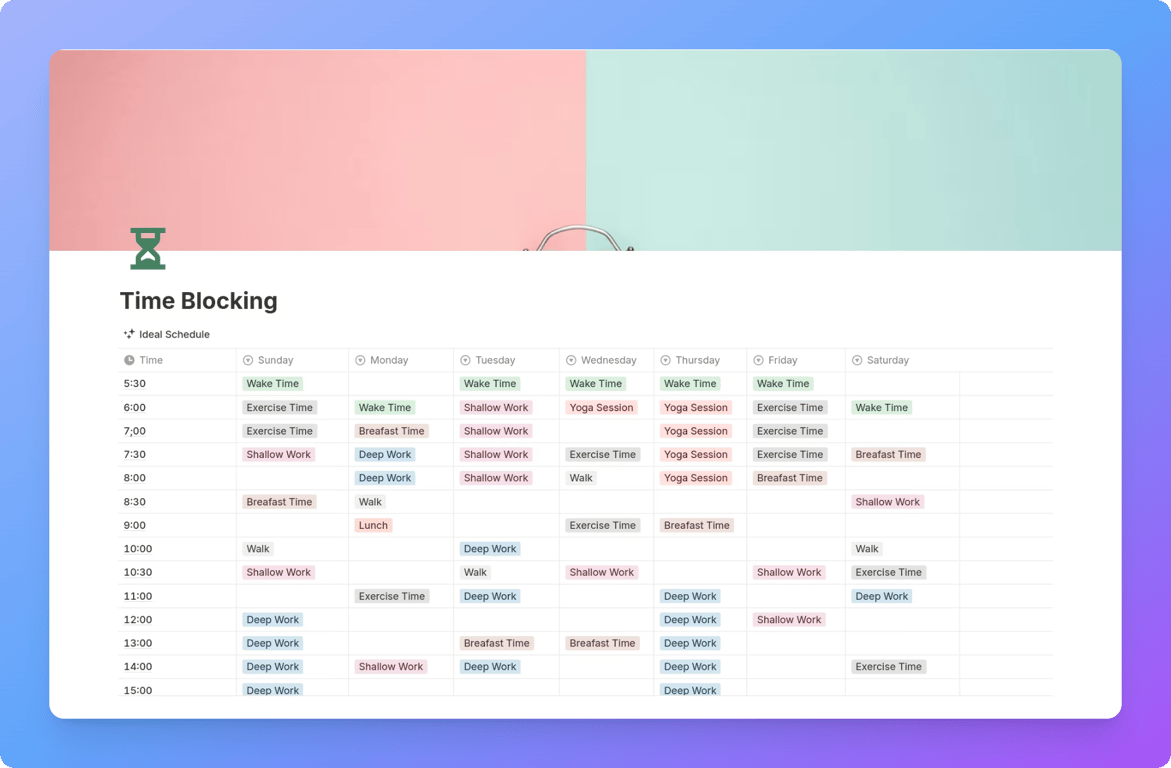Screen dimensions: 1171x768
Task: Click Sunday's Shallow Work tag at 7:30
Action: coord(279,454)
